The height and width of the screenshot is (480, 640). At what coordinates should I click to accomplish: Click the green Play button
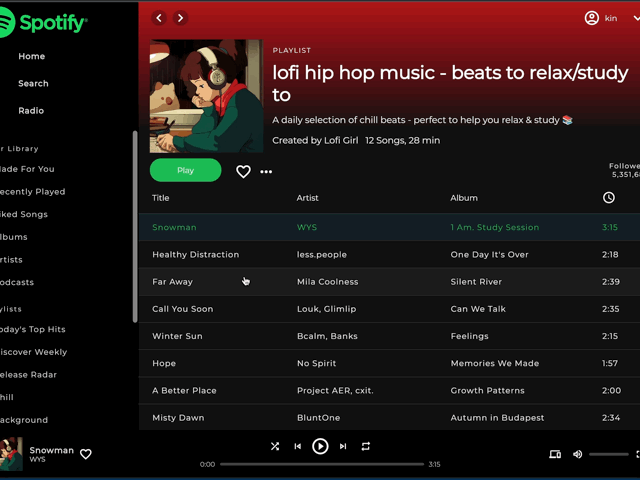tap(185, 170)
